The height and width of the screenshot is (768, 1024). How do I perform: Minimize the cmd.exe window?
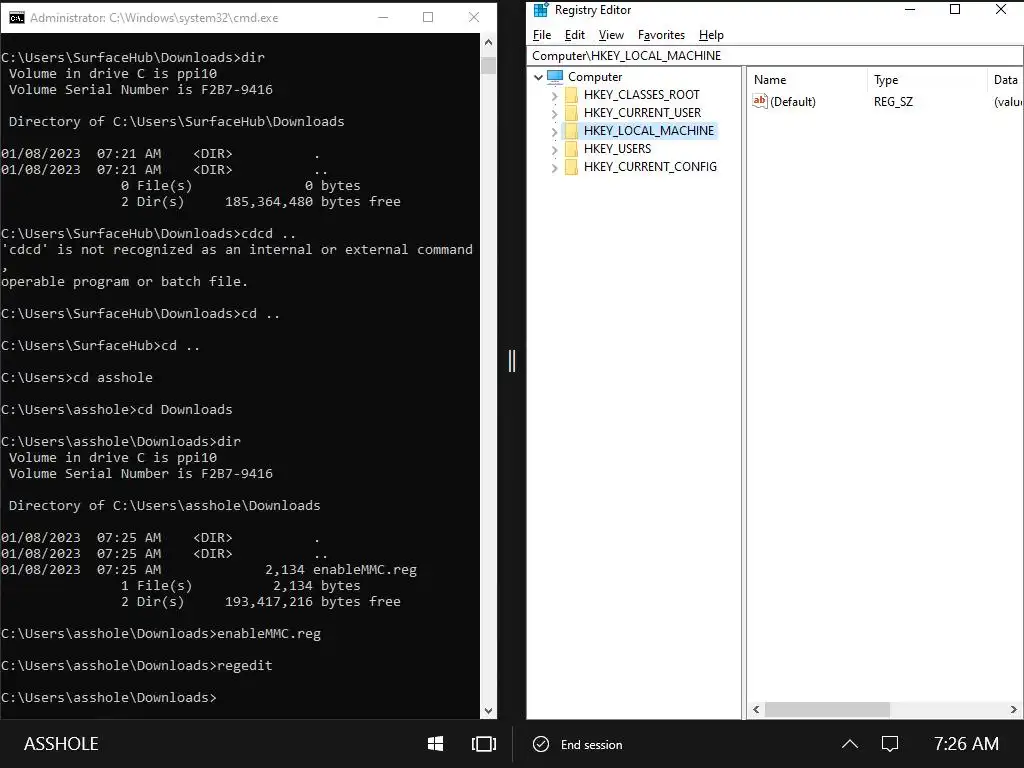pyautogui.click(x=383, y=18)
